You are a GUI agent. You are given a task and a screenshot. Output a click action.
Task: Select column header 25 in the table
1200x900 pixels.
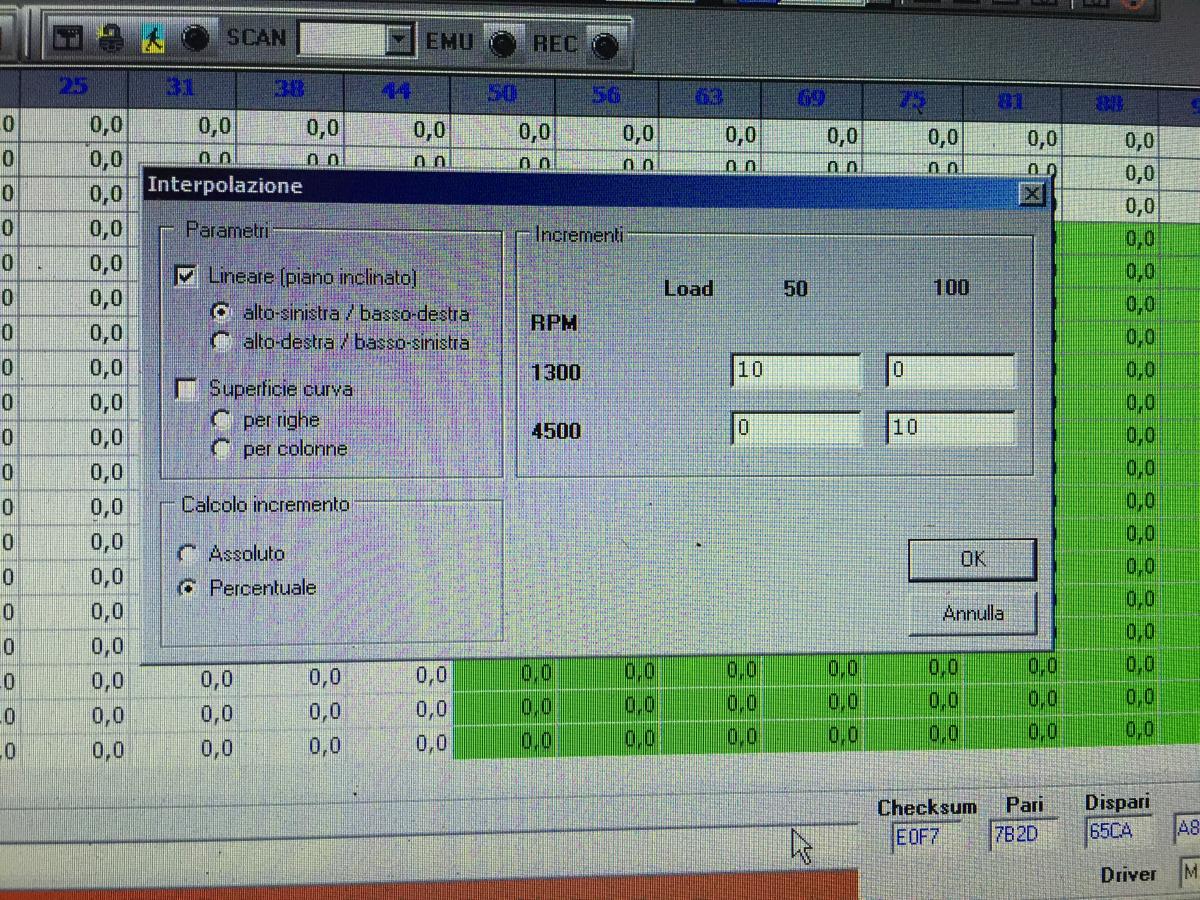coord(73,87)
